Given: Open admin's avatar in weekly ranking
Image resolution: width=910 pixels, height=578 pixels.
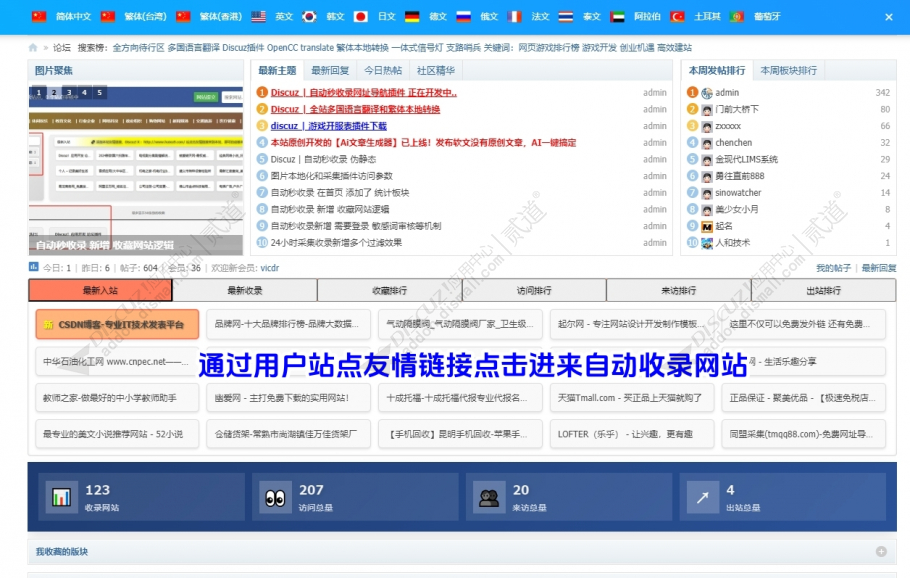Looking at the screenshot, I should point(707,93).
